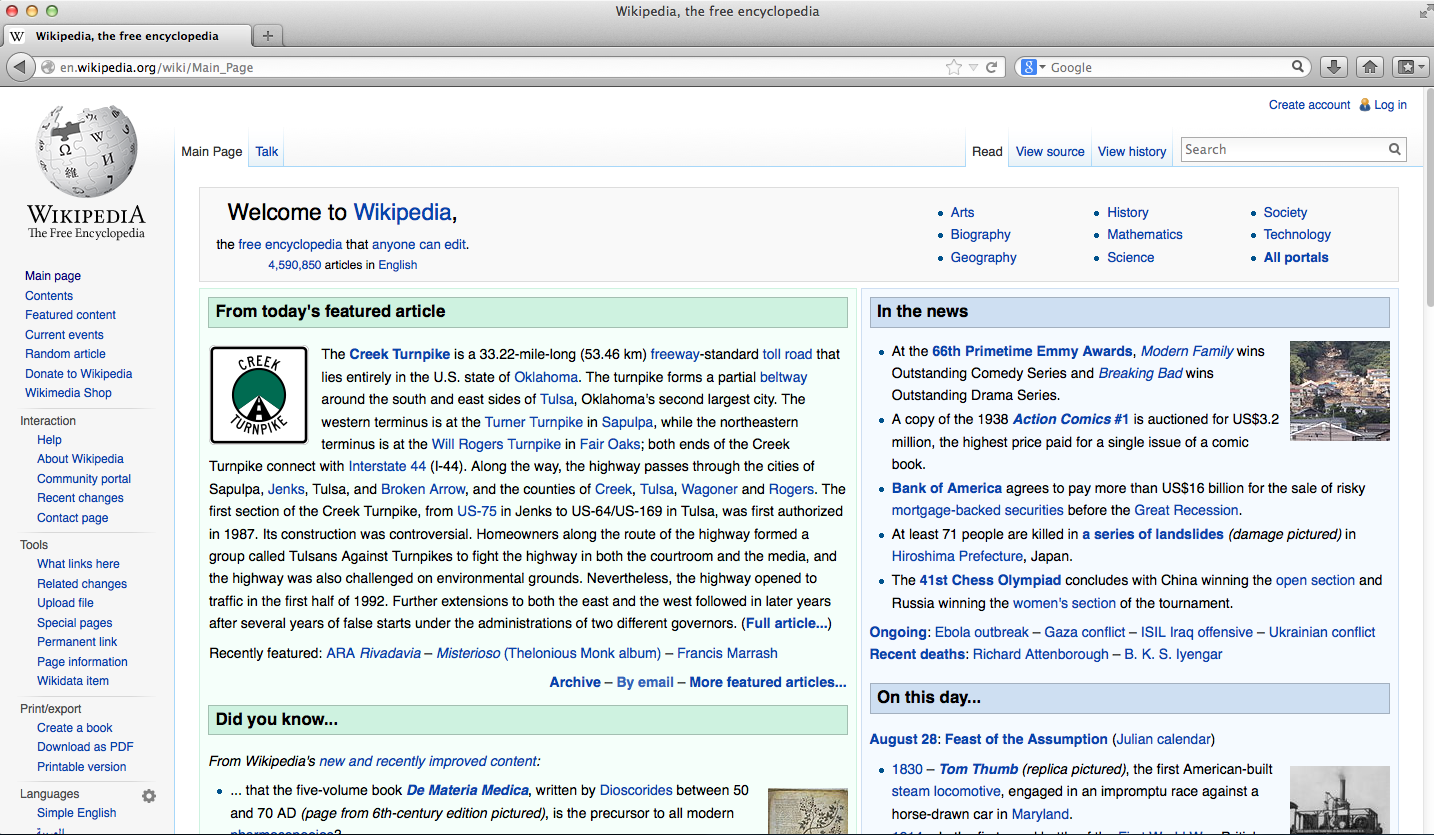Switch to the Talk tab
Image resolution: width=1434 pixels, height=835 pixels.
[267, 151]
